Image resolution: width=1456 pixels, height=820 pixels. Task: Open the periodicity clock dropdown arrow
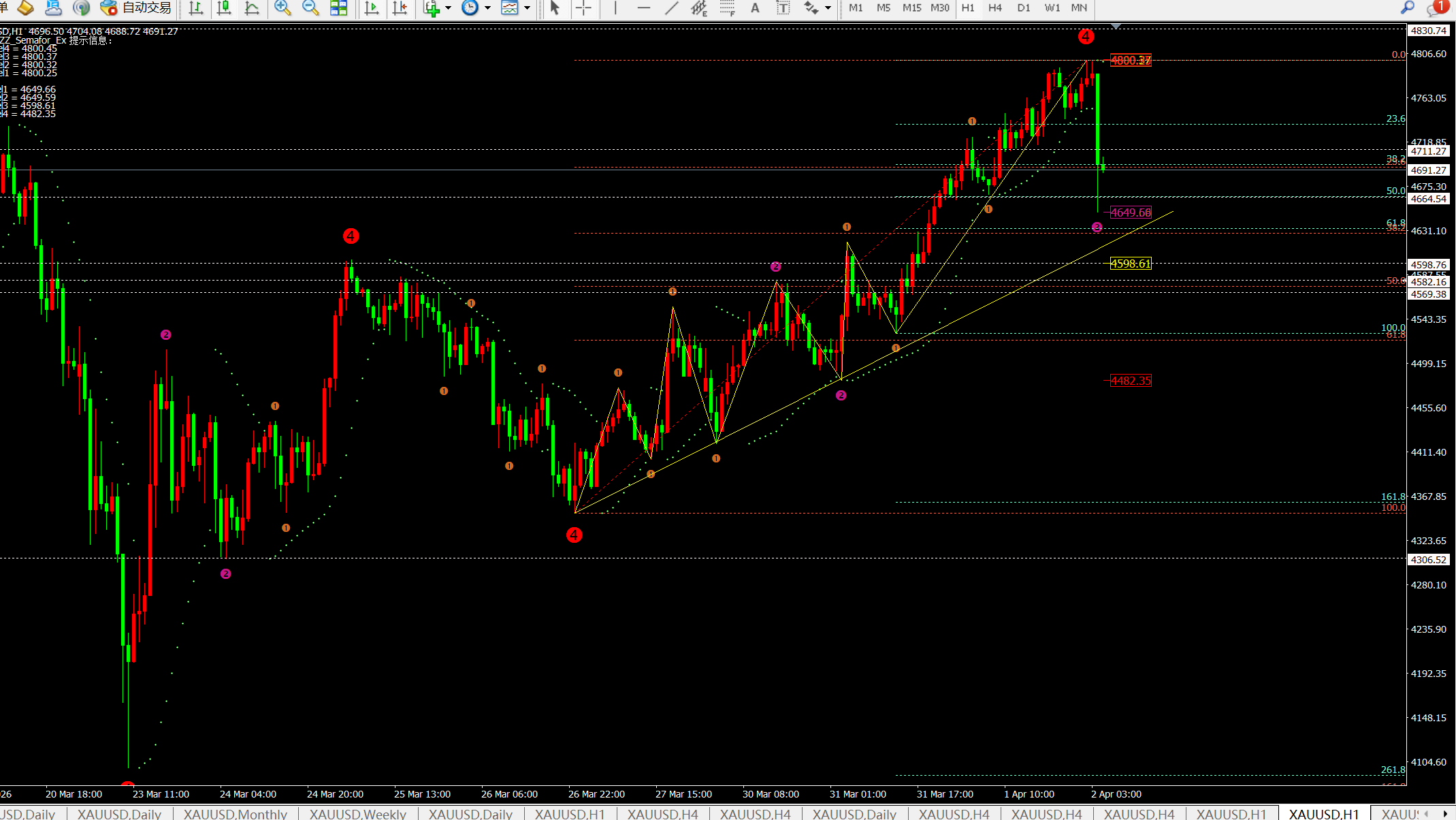point(487,8)
